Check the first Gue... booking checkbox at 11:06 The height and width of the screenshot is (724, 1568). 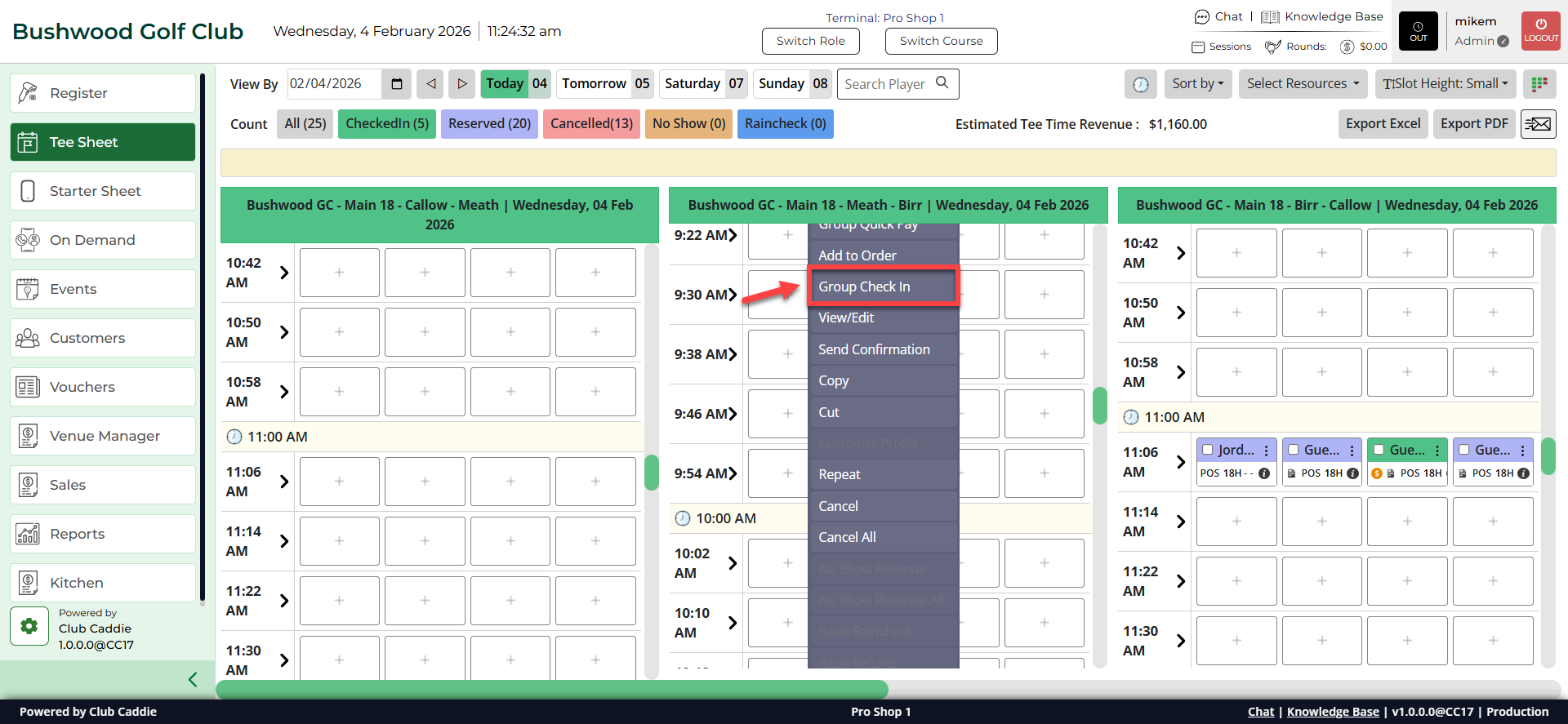(x=1294, y=450)
